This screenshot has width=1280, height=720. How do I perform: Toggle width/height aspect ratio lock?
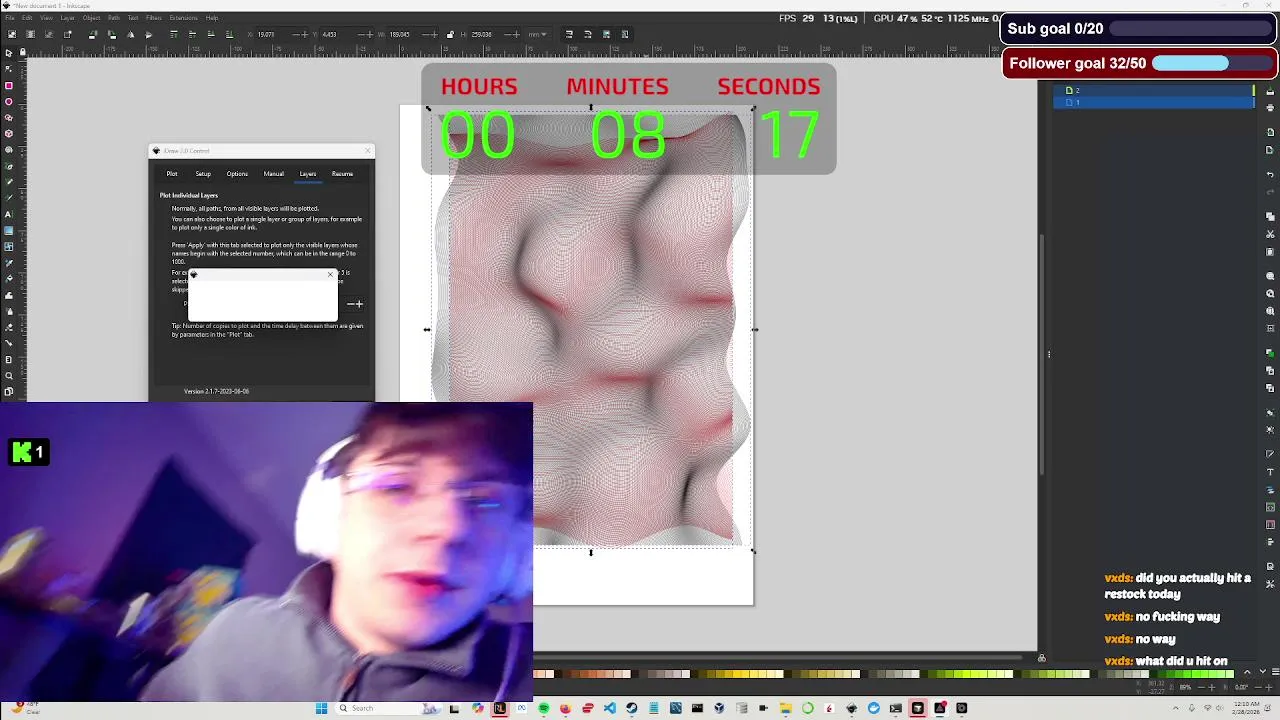450,34
